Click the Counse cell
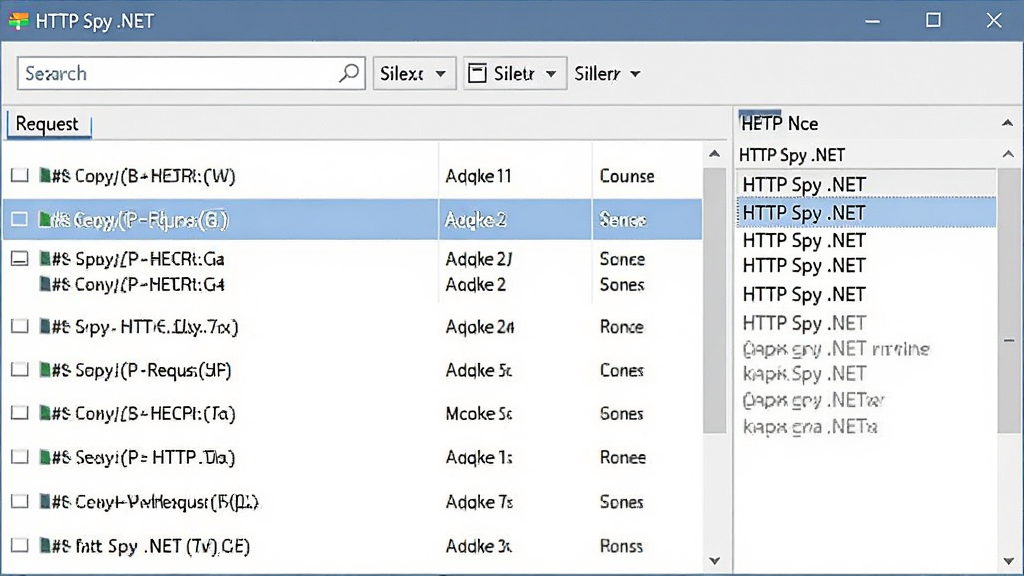The width and height of the screenshot is (1024, 576). [627, 176]
